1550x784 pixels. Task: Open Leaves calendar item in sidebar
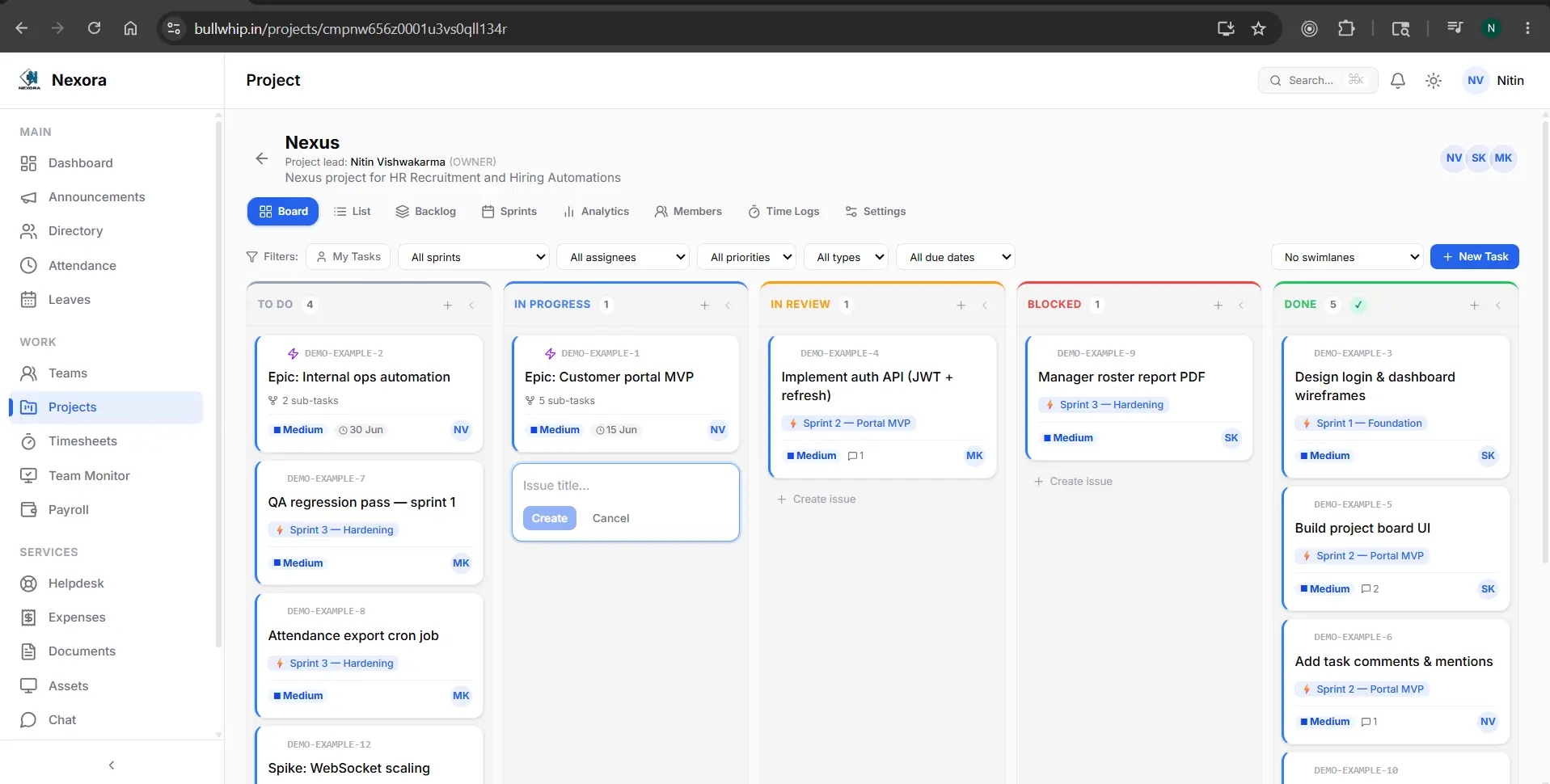[x=106, y=300]
